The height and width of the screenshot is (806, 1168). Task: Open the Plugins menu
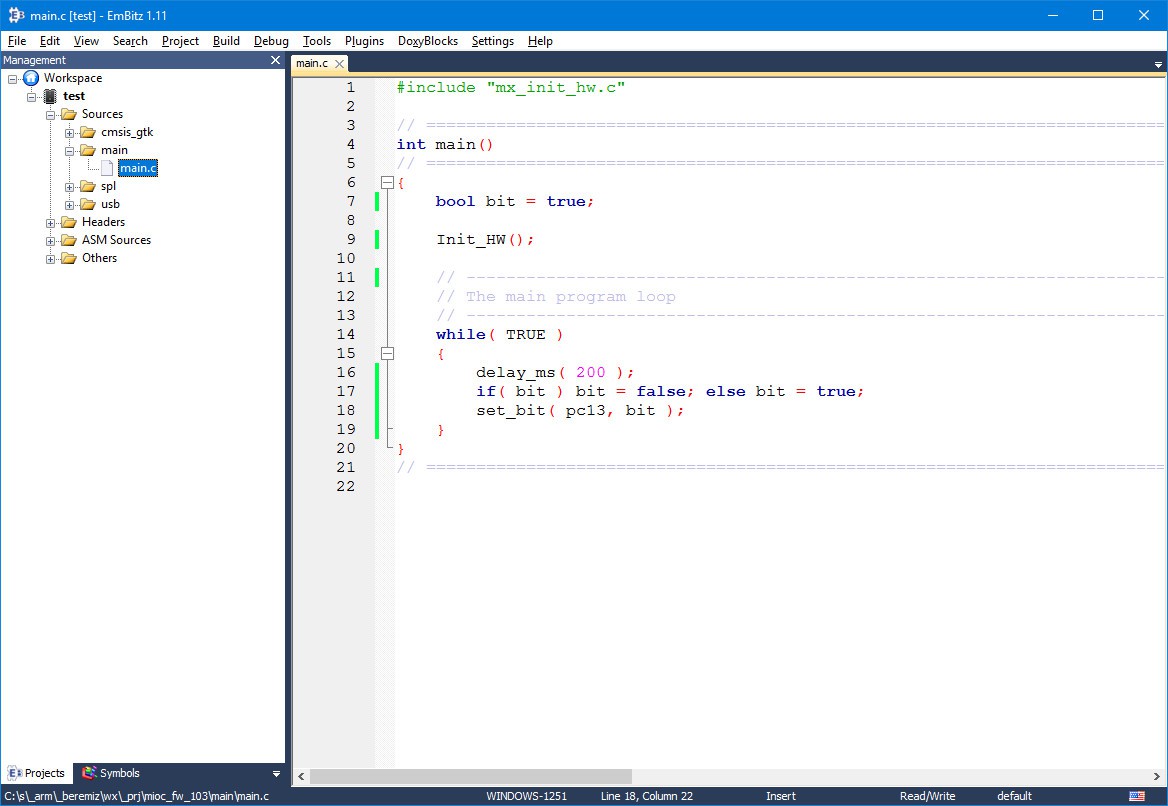[x=364, y=41]
